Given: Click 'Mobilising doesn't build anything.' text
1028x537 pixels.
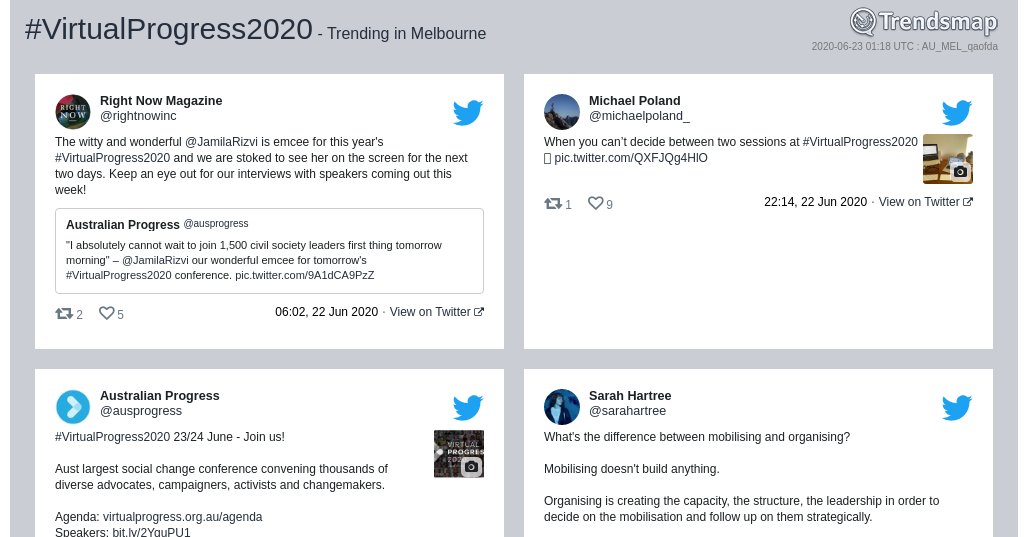Looking at the screenshot, I should [x=631, y=469].
